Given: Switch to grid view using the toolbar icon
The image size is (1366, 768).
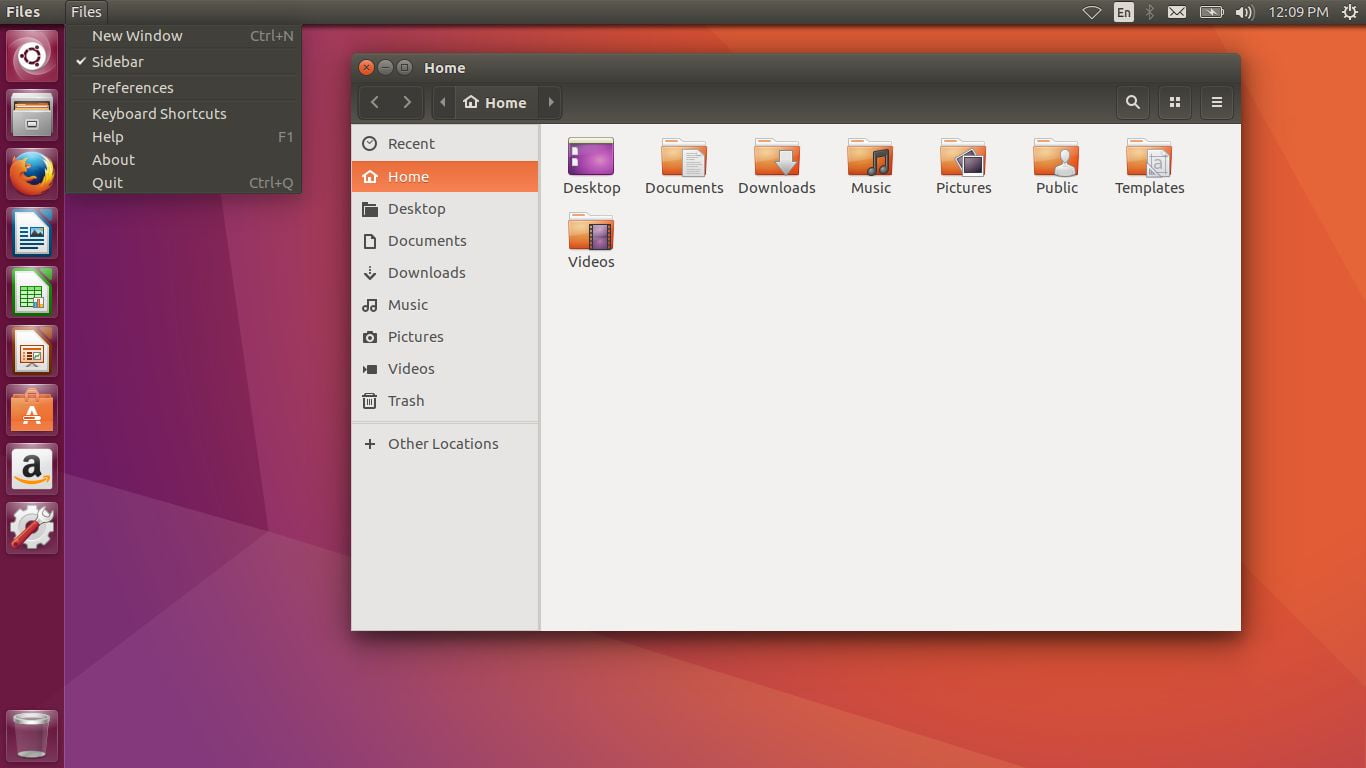Looking at the screenshot, I should click(1174, 102).
